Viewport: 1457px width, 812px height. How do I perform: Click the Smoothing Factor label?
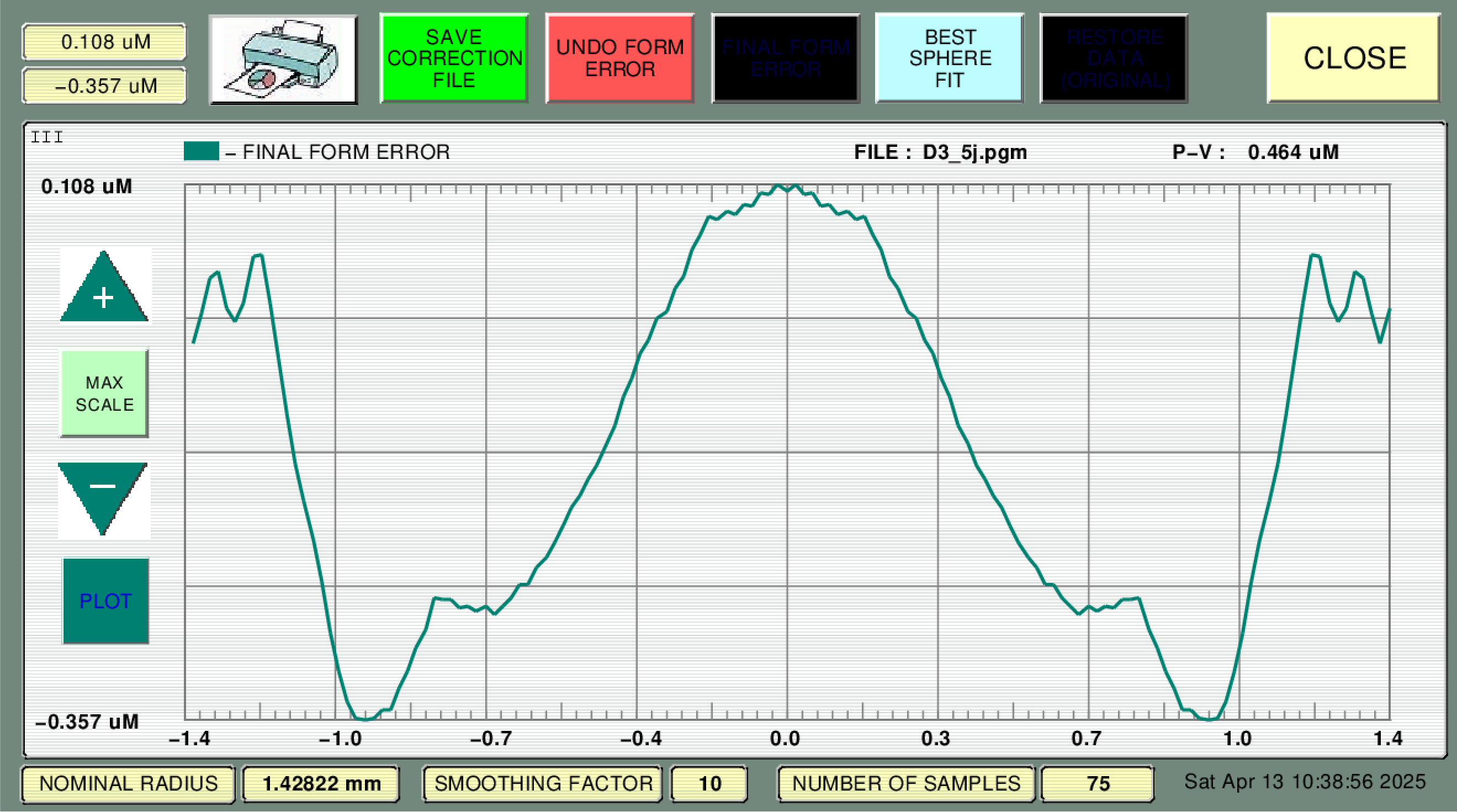coord(543,784)
